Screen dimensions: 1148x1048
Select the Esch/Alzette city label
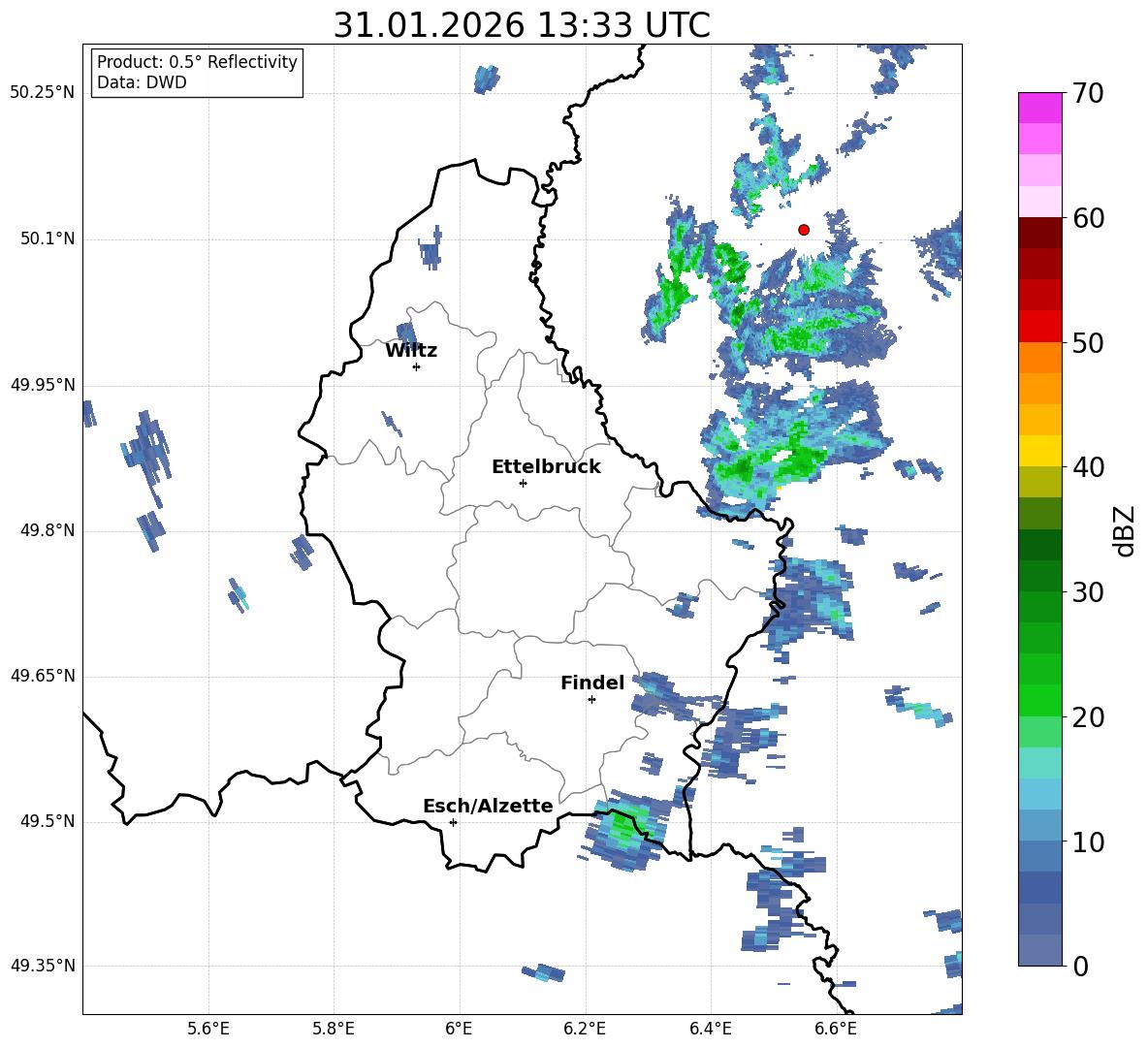pyautogui.click(x=488, y=806)
